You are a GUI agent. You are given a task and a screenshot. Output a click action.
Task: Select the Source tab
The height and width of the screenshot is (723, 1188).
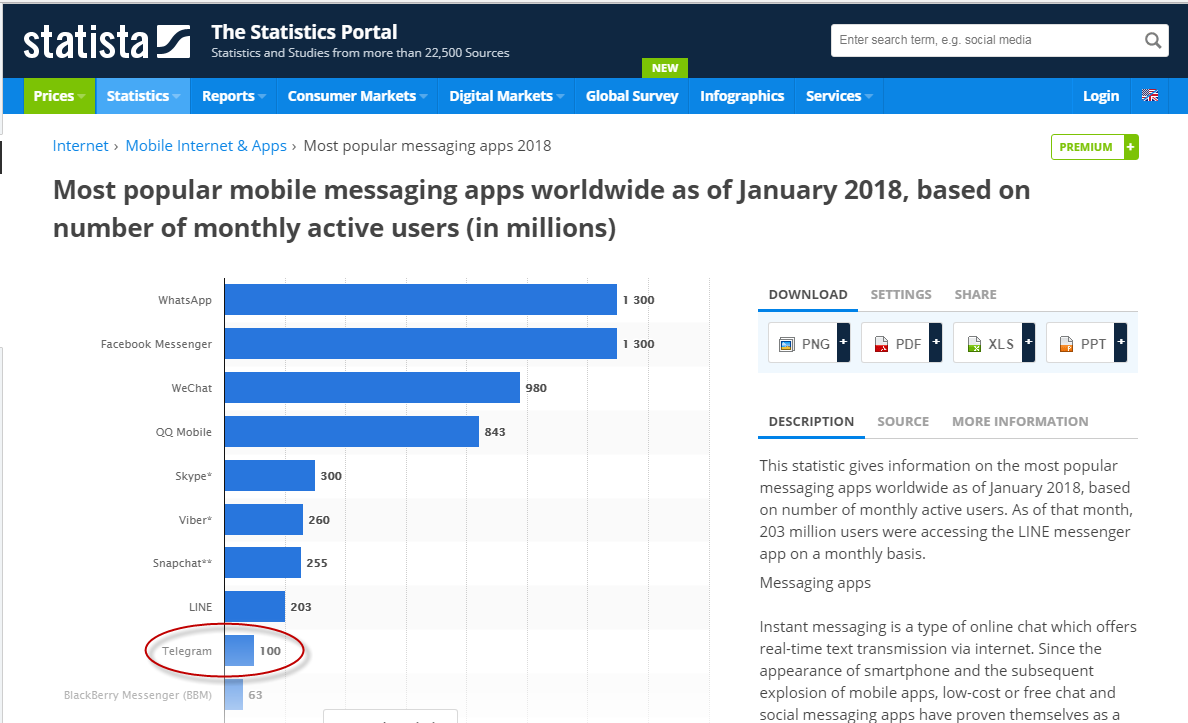(903, 422)
